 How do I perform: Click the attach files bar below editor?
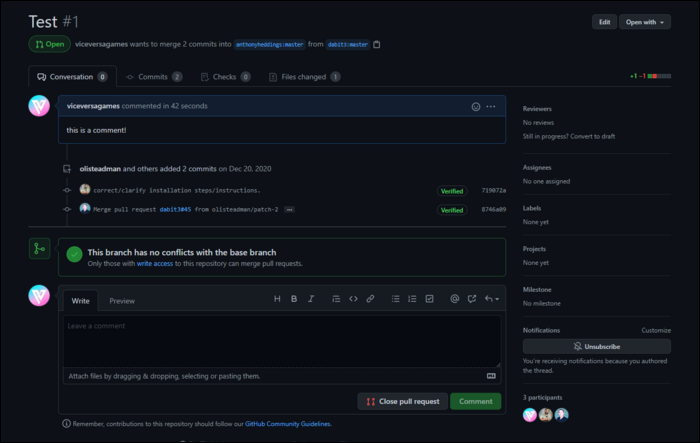[282, 376]
